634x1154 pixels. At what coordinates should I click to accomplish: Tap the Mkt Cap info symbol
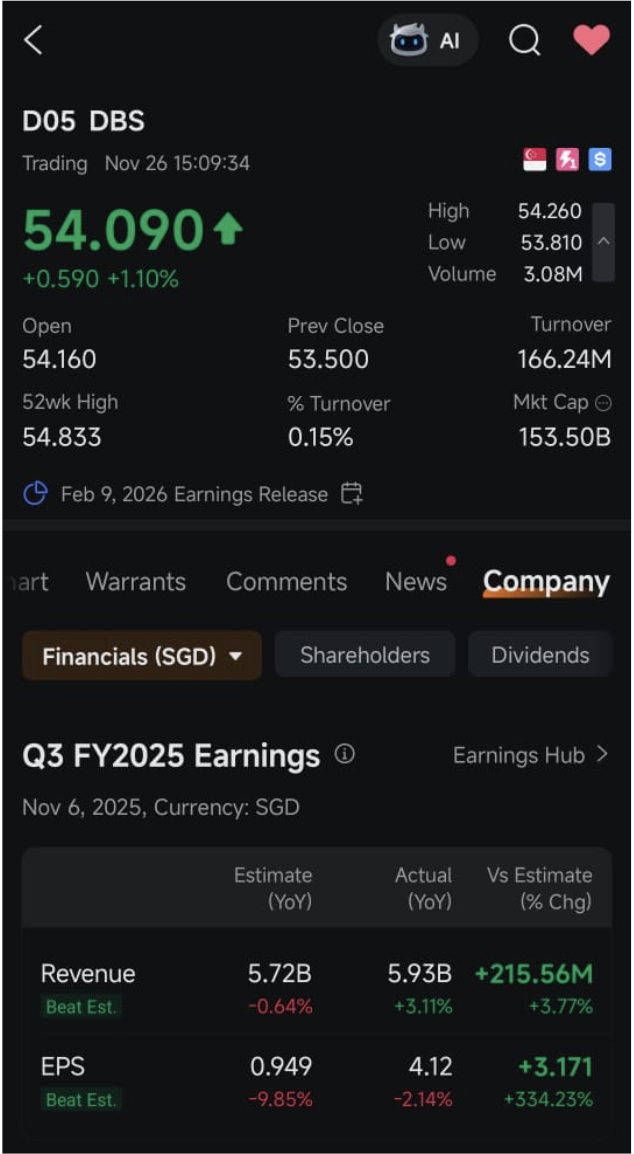[605, 403]
